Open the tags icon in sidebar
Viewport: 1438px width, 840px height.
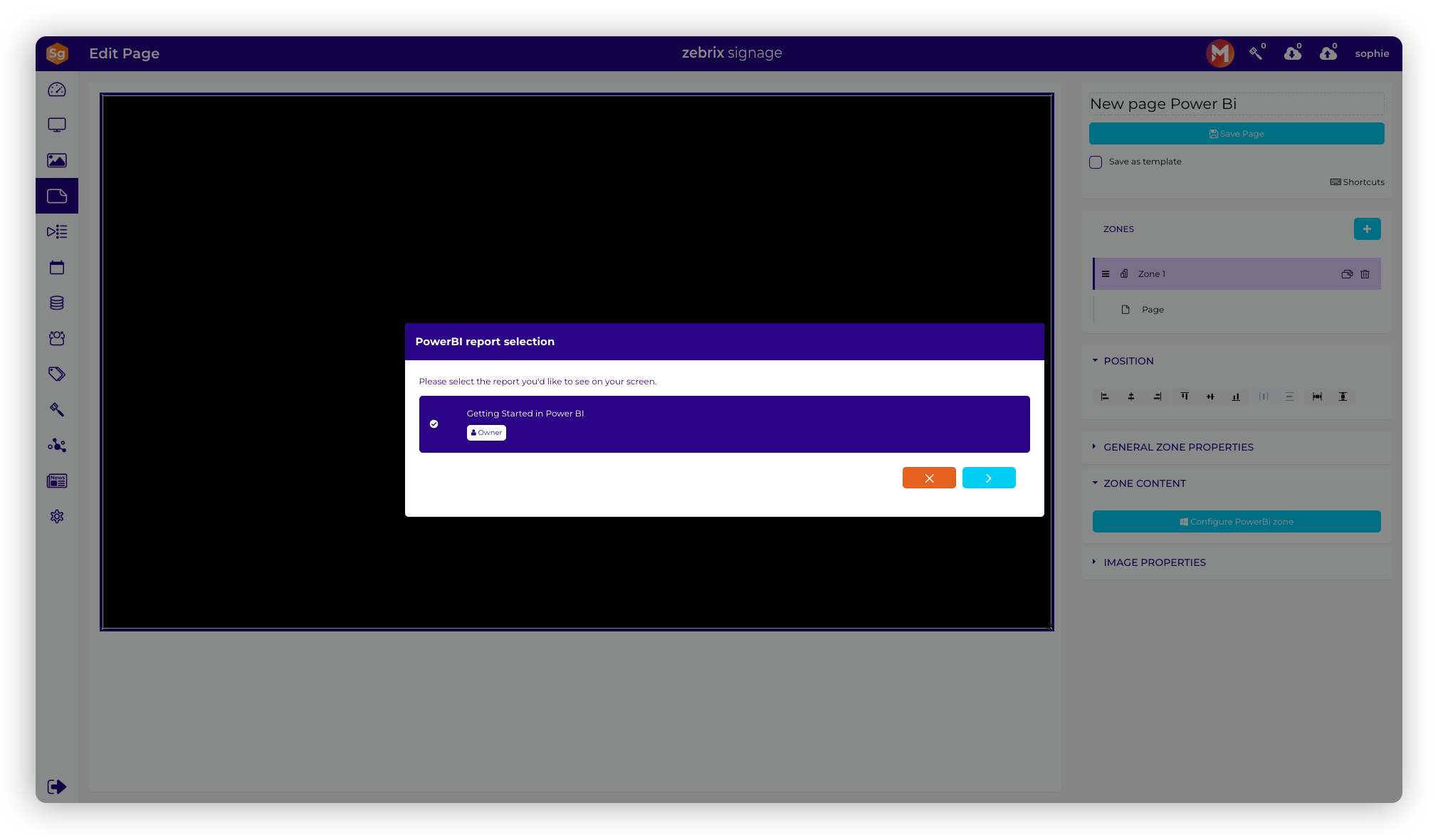coord(57,374)
